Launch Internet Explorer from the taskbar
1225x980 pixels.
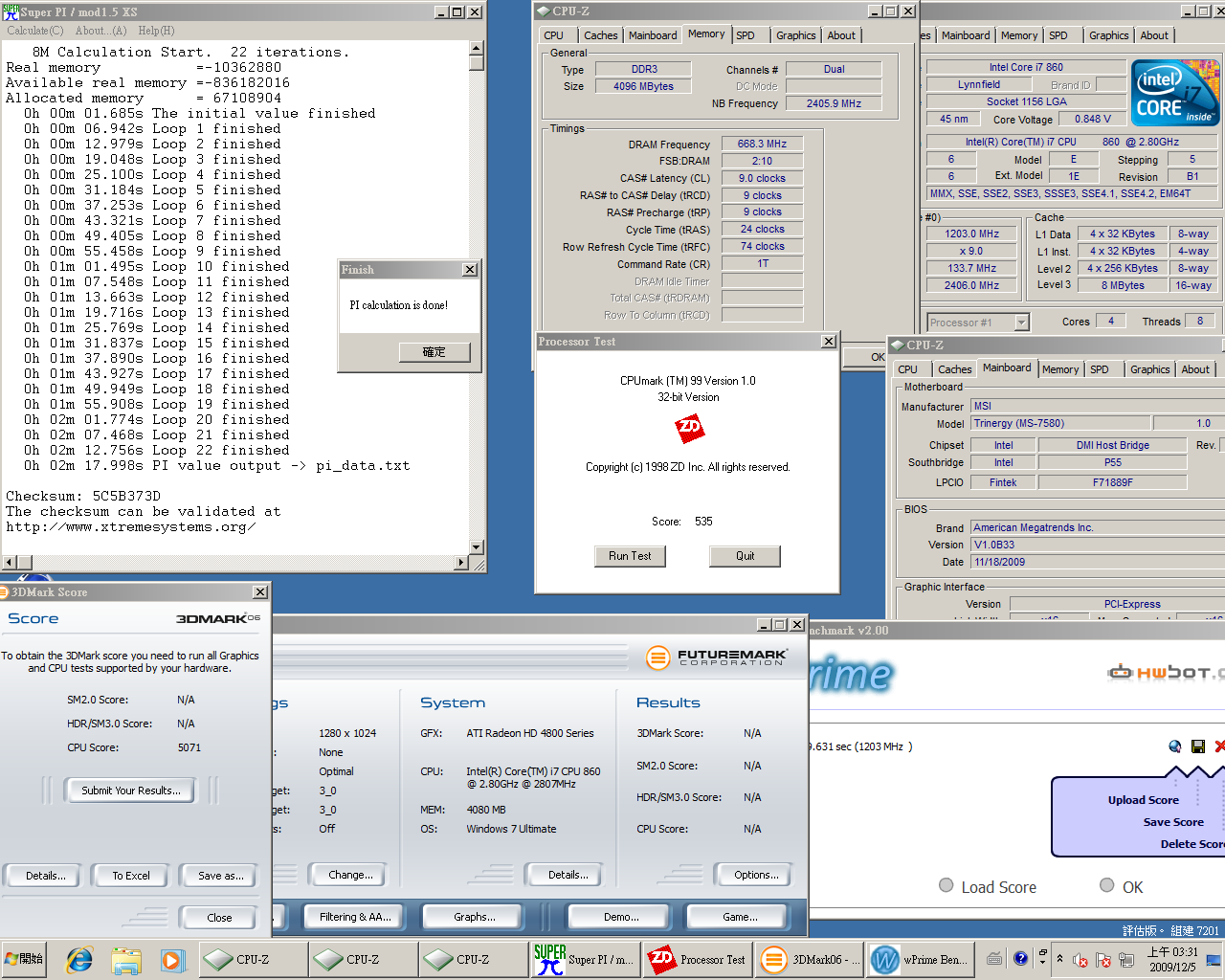[x=79, y=959]
